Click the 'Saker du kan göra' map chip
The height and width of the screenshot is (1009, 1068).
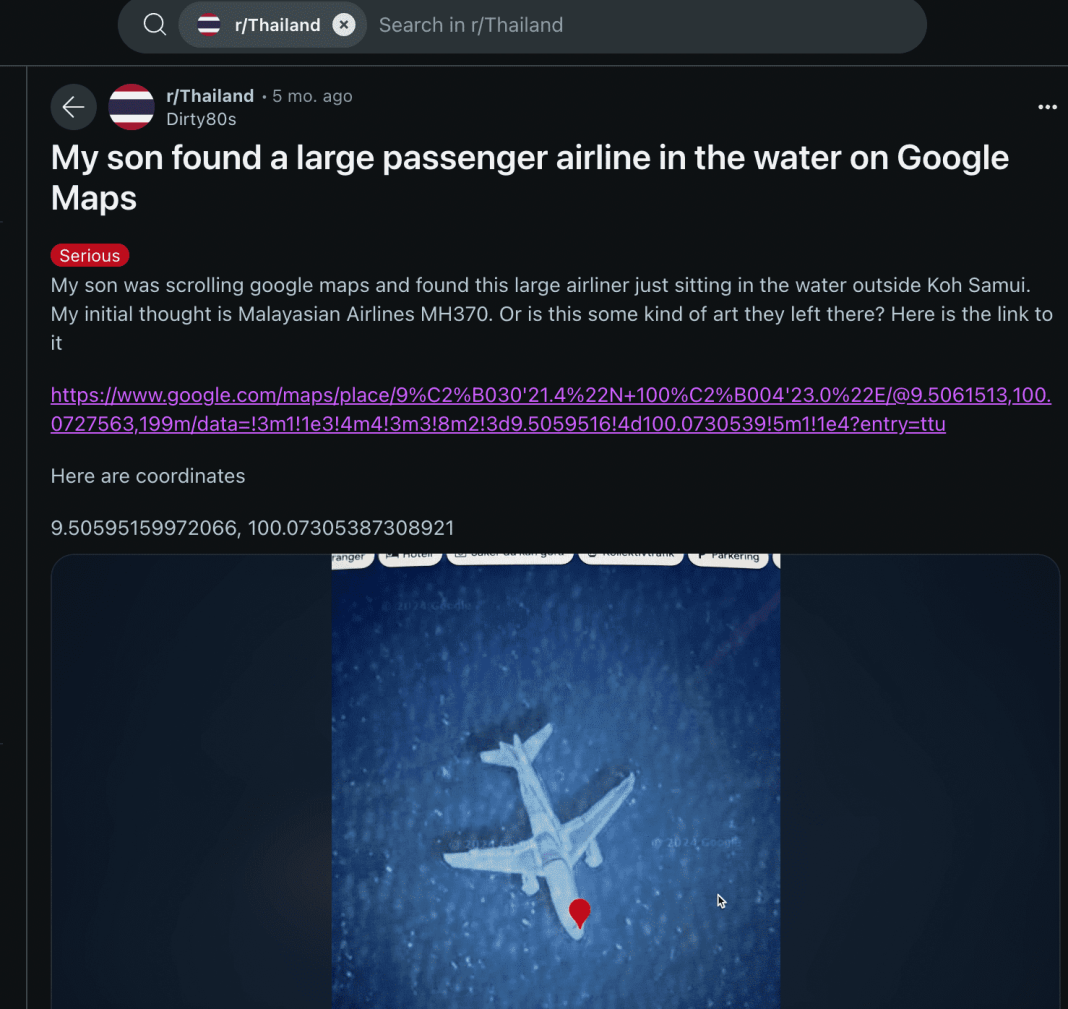pos(510,554)
